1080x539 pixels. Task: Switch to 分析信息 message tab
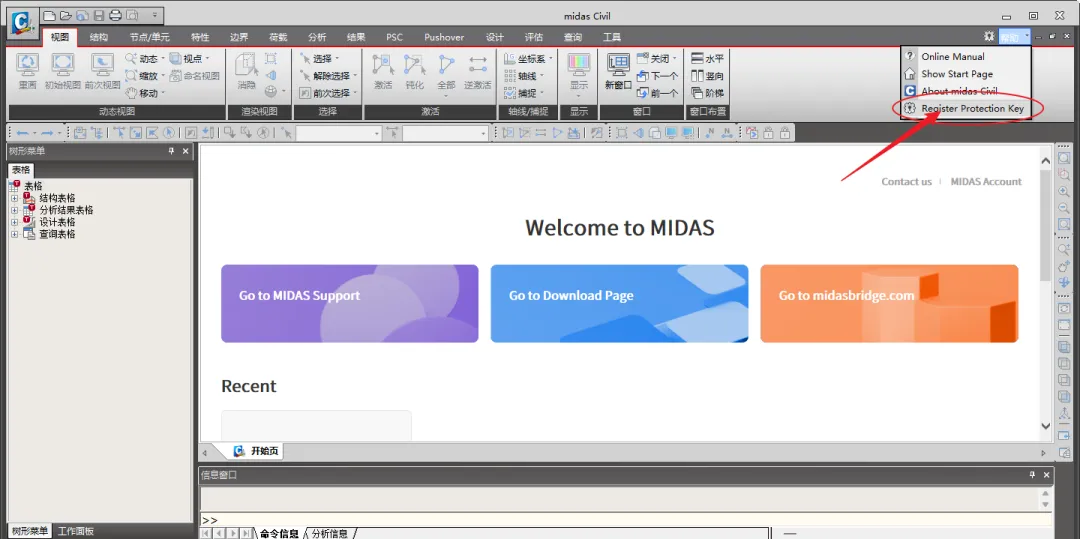click(x=330, y=533)
